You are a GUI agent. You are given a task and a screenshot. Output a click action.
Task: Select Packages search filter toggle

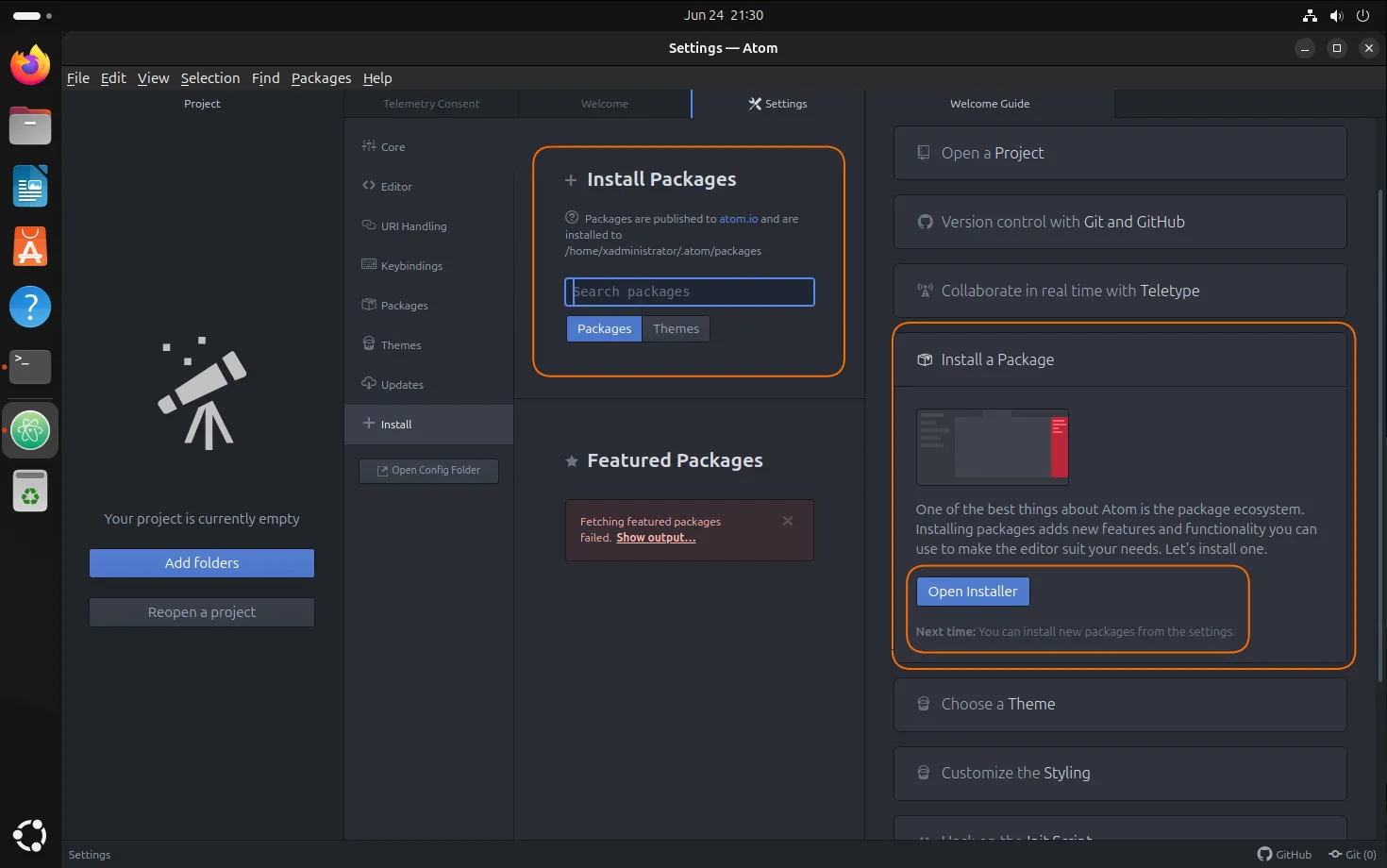pos(604,328)
